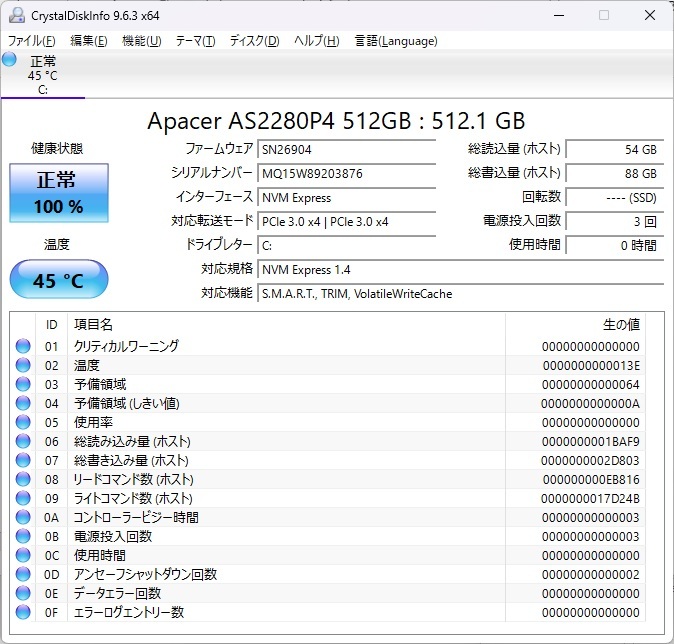Click the CrystalDiskInfo app icon in title bar

17,15
